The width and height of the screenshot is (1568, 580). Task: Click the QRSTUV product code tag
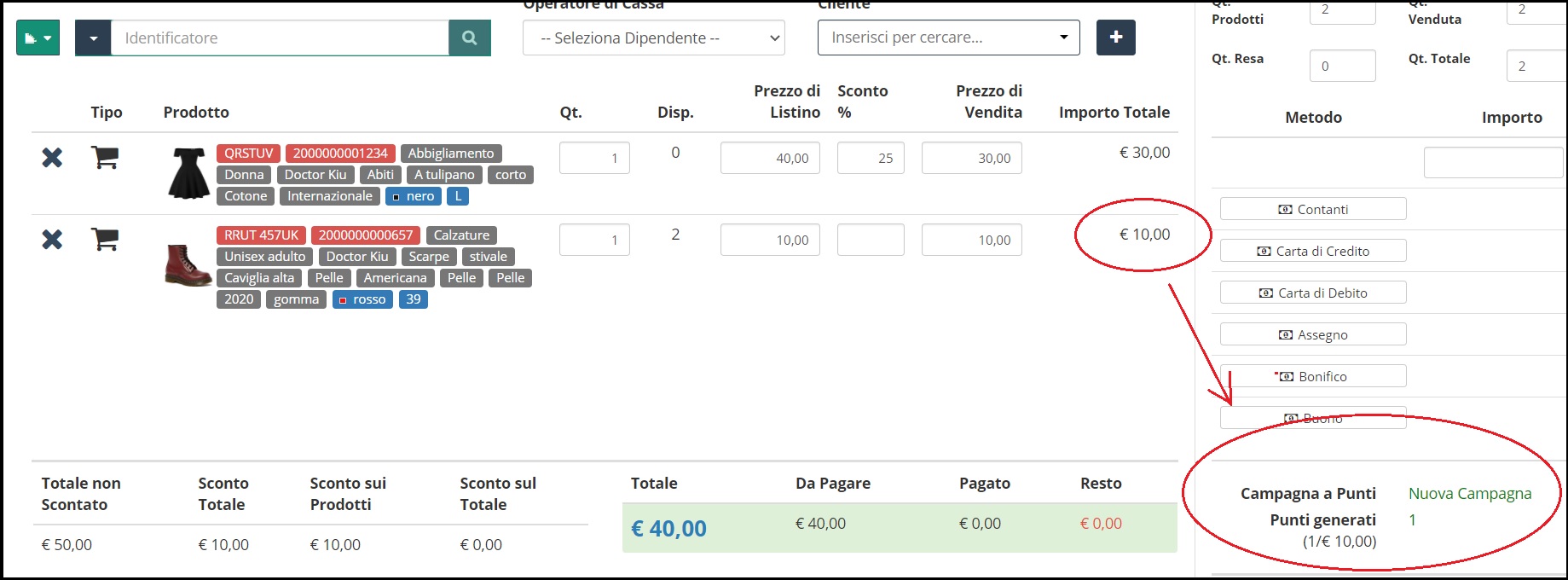coord(248,154)
